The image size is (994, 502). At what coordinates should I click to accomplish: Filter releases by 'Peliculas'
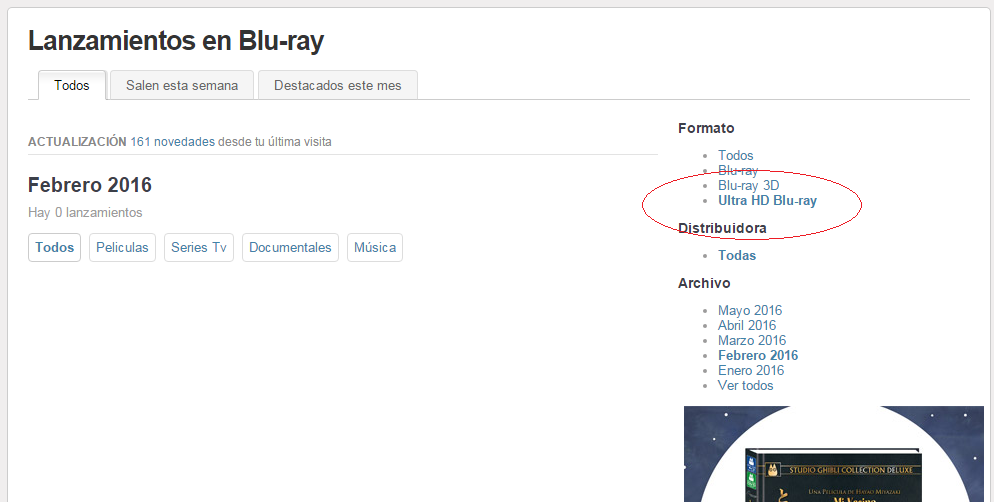coord(122,247)
